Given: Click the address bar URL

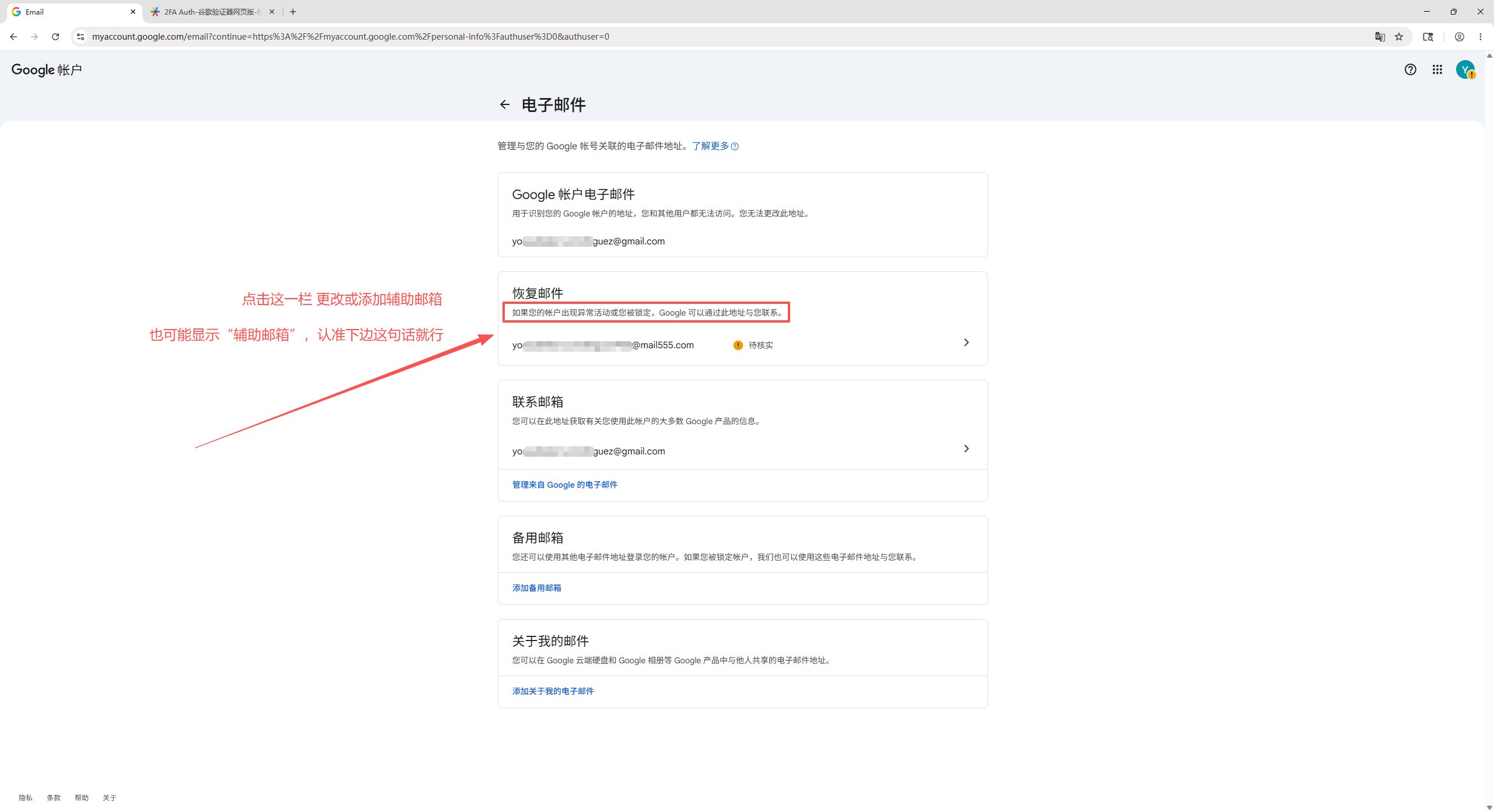Looking at the screenshot, I should (350, 36).
